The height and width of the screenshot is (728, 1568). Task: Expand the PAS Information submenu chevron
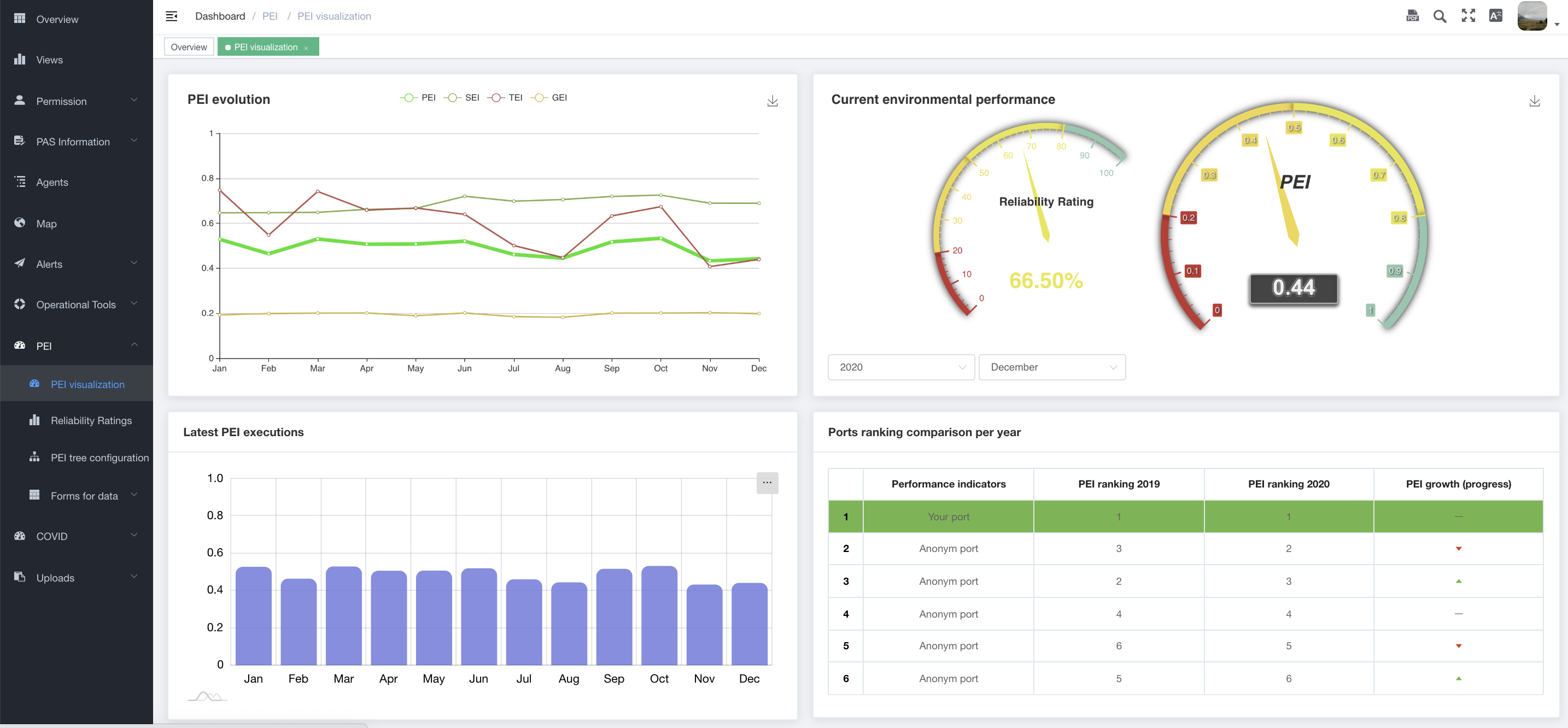[x=134, y=140]
